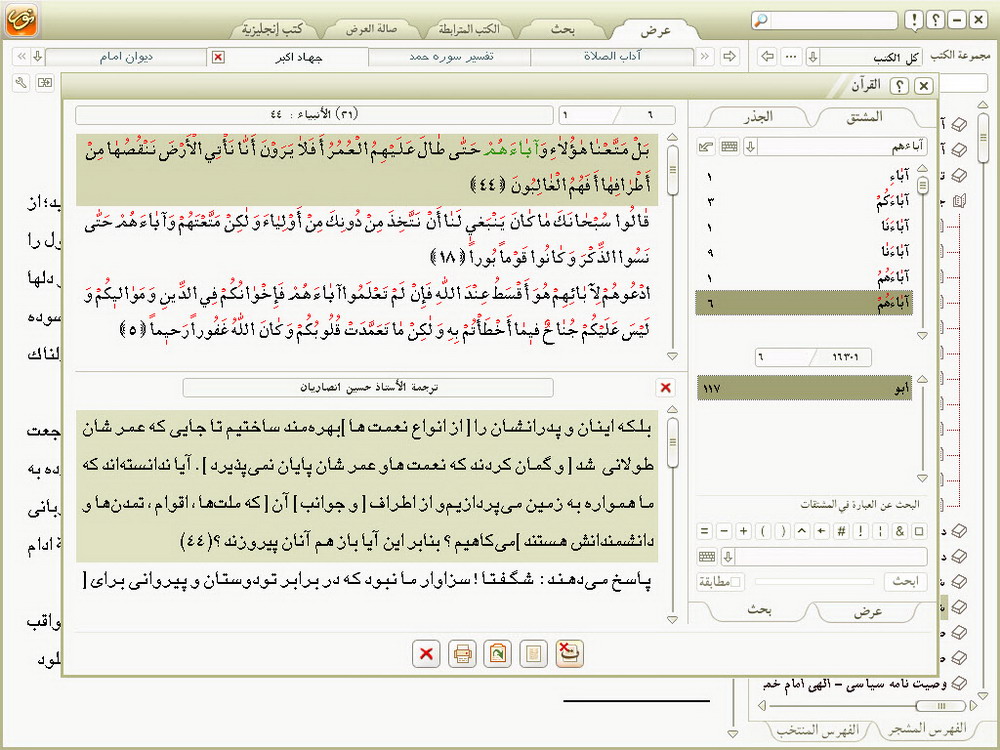The height and width of the screenshot is (750, 1000).
Task: Click the Noor application logo
Action: pos(20,19)
